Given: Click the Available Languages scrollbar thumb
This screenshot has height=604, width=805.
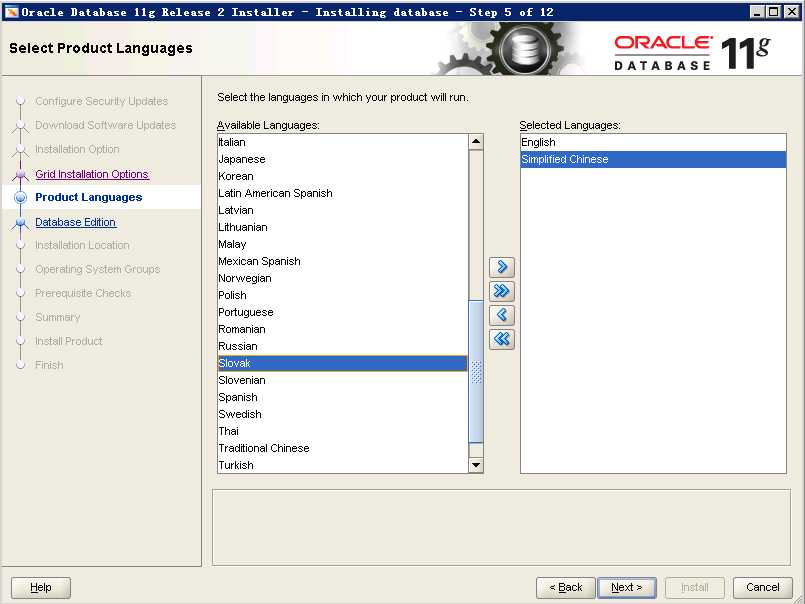Looking at the screenshot, I should (x=476, y=371).
